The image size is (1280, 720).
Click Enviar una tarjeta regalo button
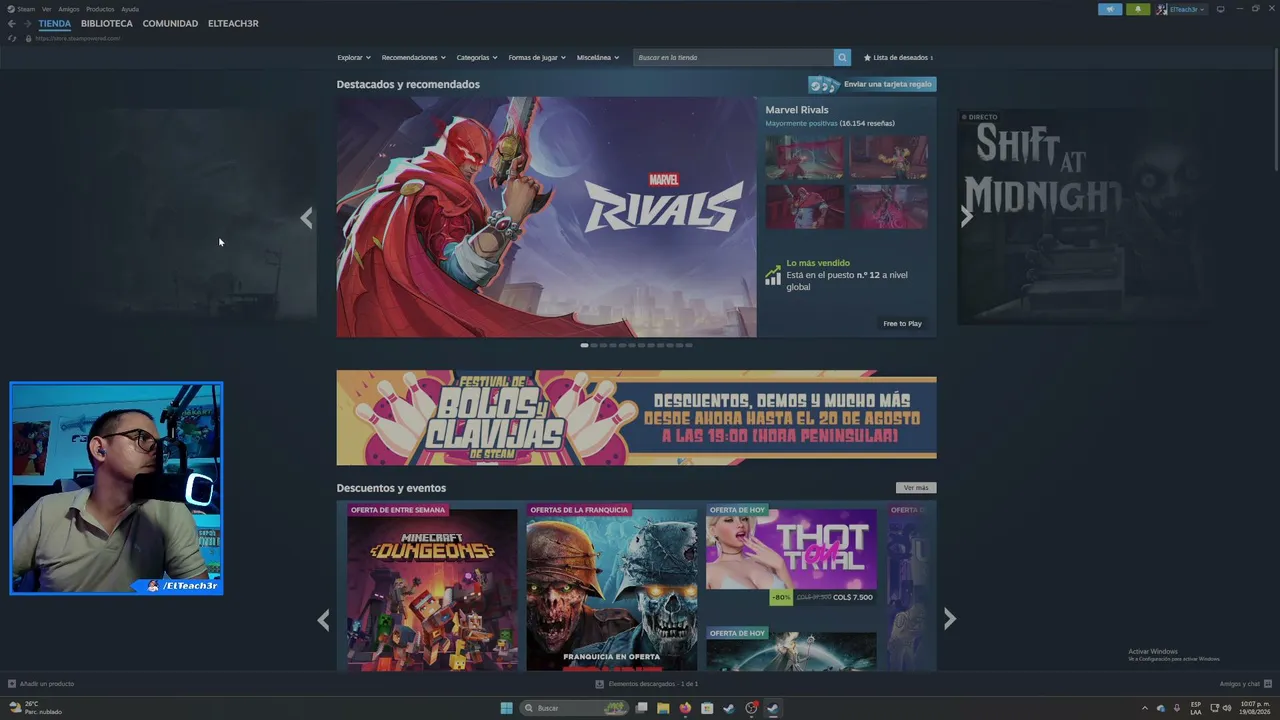tap(872, 84)
